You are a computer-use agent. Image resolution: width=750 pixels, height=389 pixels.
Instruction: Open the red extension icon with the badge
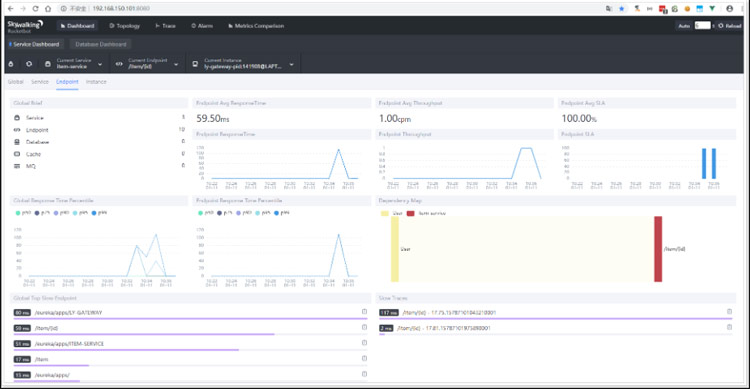(662, 9)
